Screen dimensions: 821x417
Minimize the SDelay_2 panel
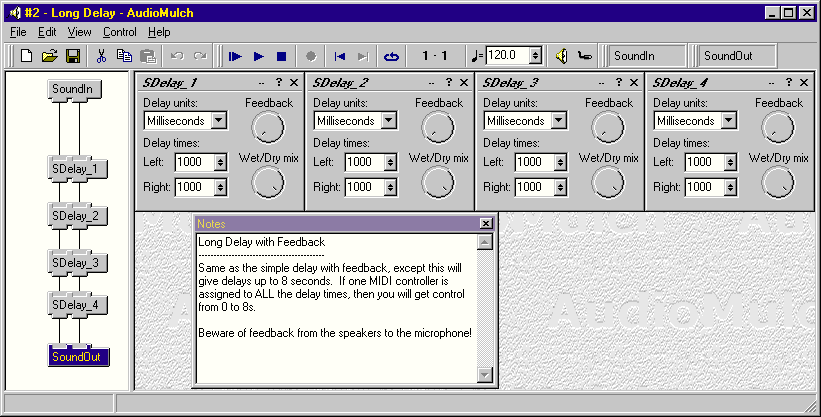coord(431,83)
